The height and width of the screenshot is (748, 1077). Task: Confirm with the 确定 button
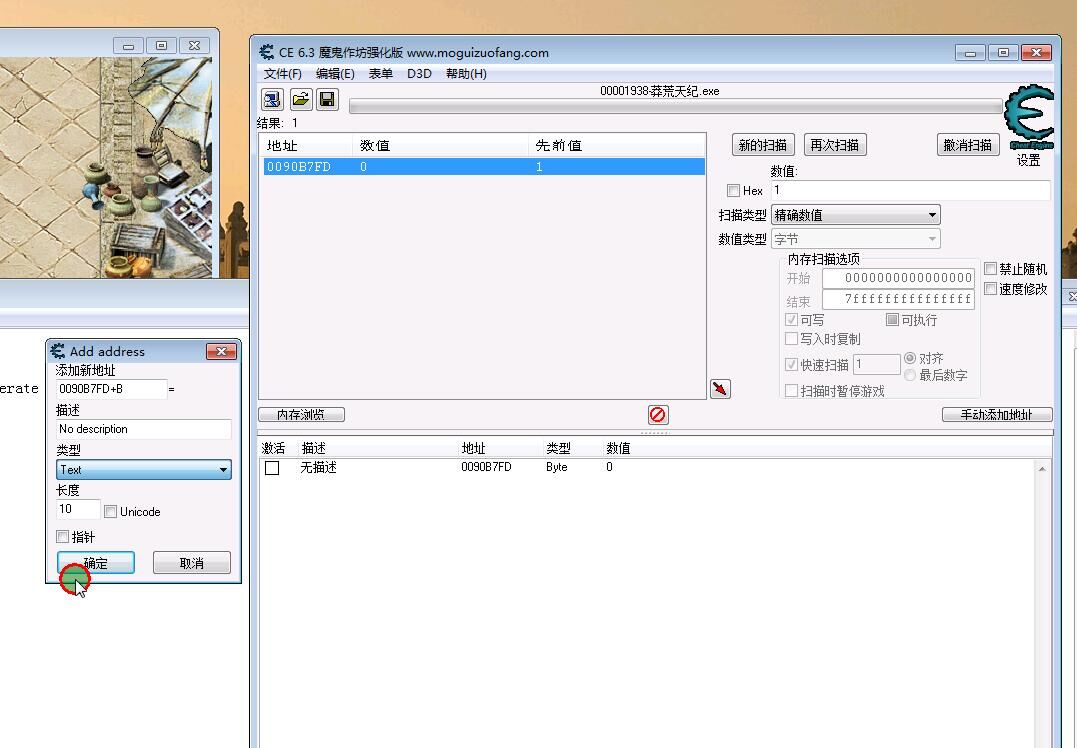[95, 563]
